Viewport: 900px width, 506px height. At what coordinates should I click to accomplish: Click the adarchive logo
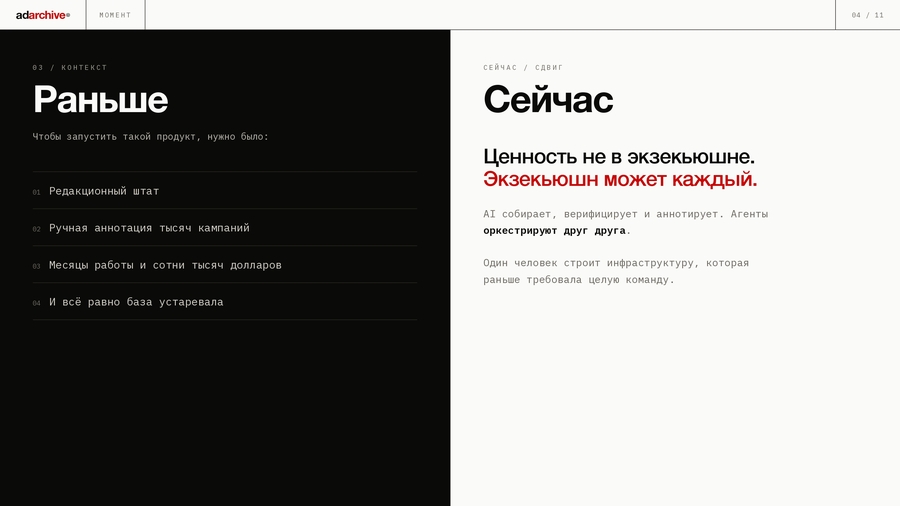[x=42, y=15]
